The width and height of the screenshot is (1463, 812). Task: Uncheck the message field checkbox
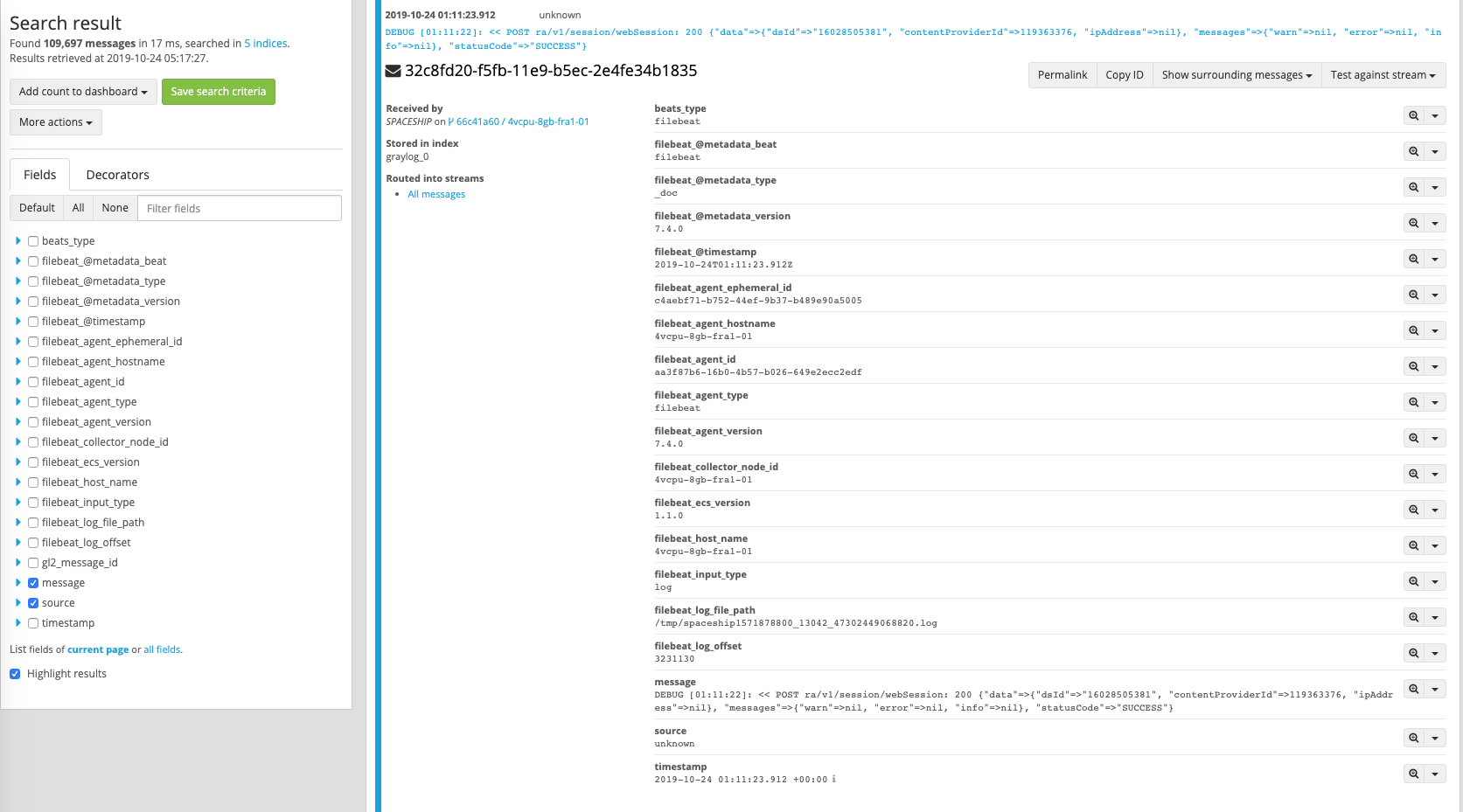pos(32,582)
